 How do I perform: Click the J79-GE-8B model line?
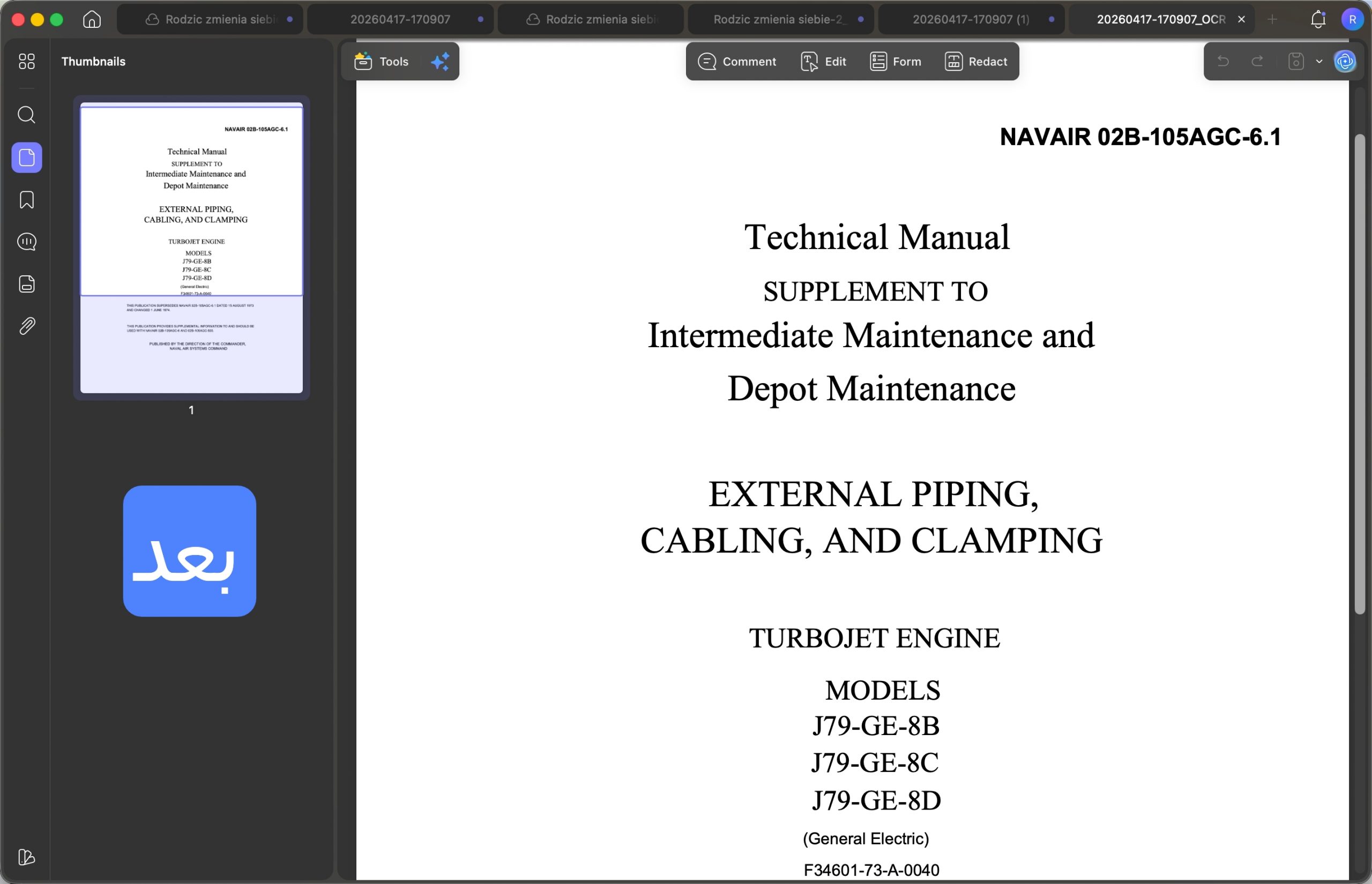click(x=875, y=726)
